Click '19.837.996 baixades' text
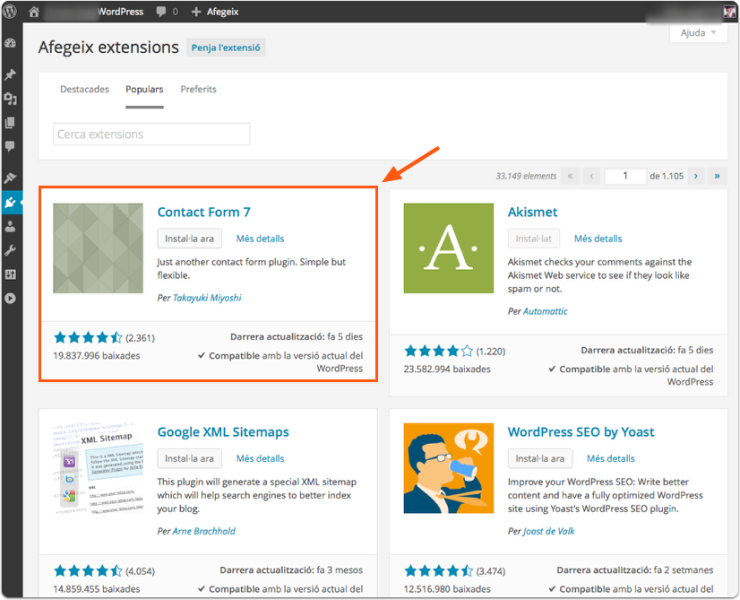740x600 pixels. [x=97, y=355]
